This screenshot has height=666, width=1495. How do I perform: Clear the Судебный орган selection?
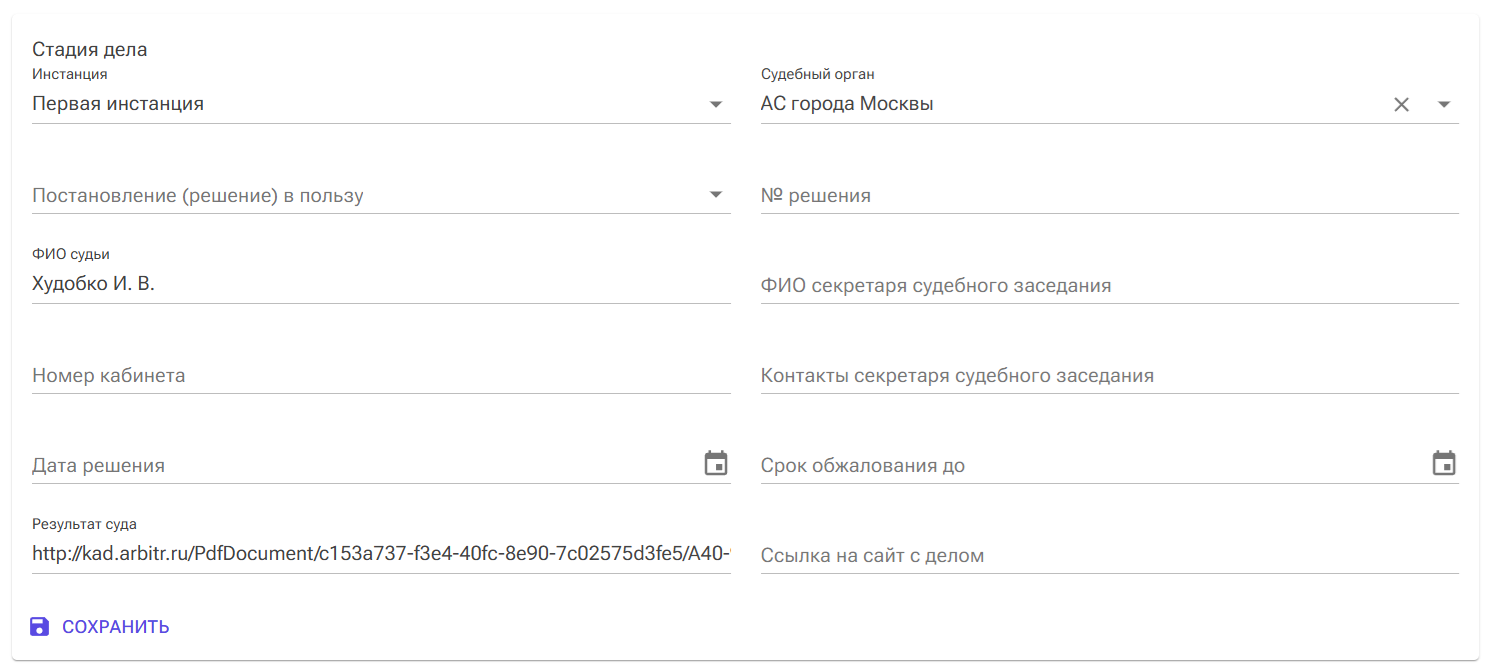pyautogui.click(x=1401, y=104)
